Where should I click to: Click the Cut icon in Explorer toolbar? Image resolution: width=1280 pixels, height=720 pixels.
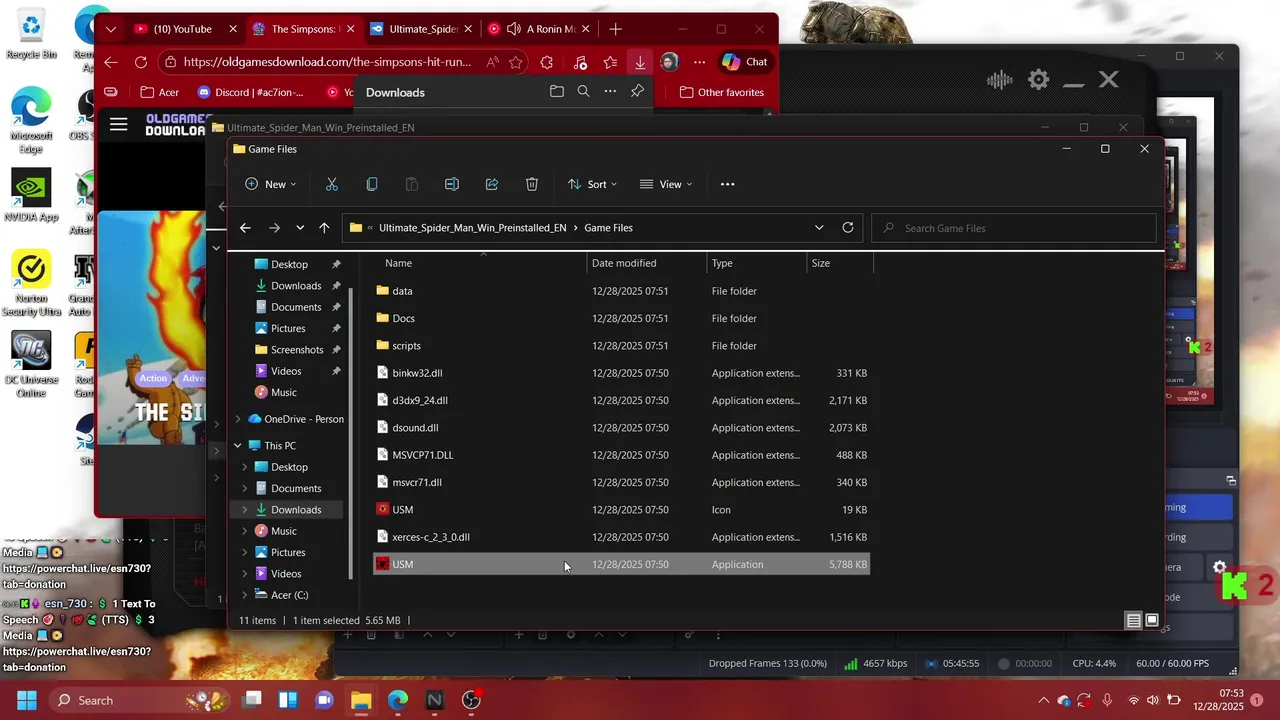click(x=332, y=184)
